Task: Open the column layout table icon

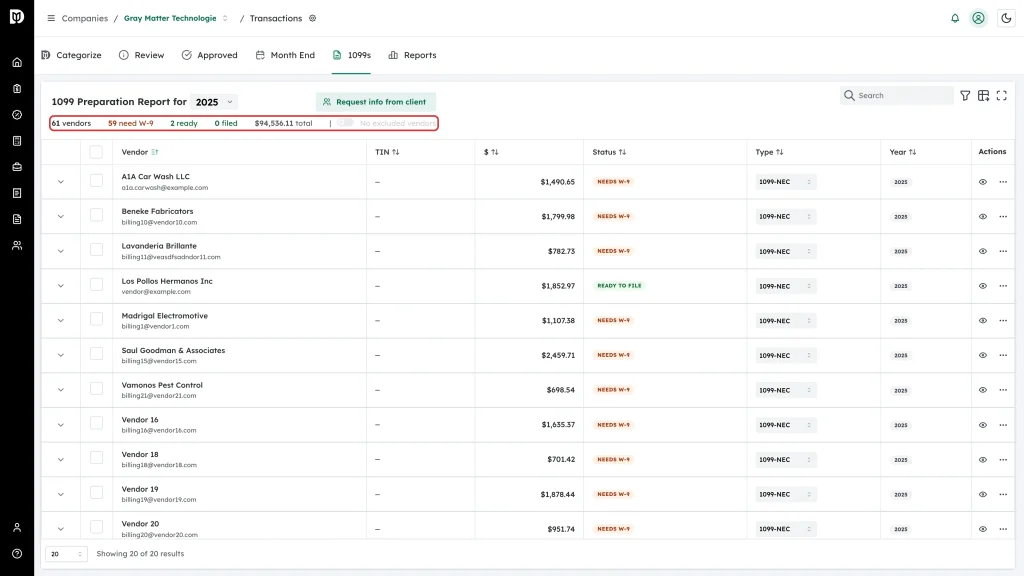Action: [984, 95]
